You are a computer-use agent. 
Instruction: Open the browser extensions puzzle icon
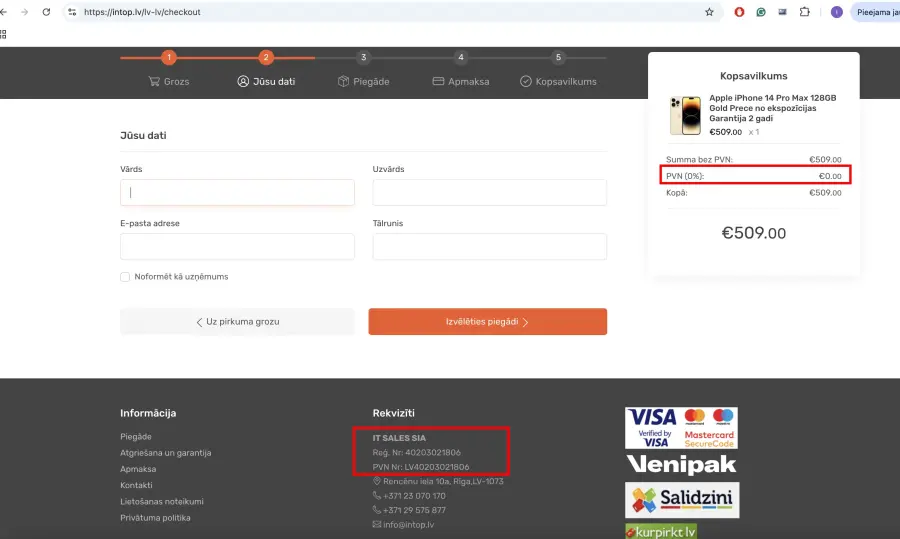point(804,12)
